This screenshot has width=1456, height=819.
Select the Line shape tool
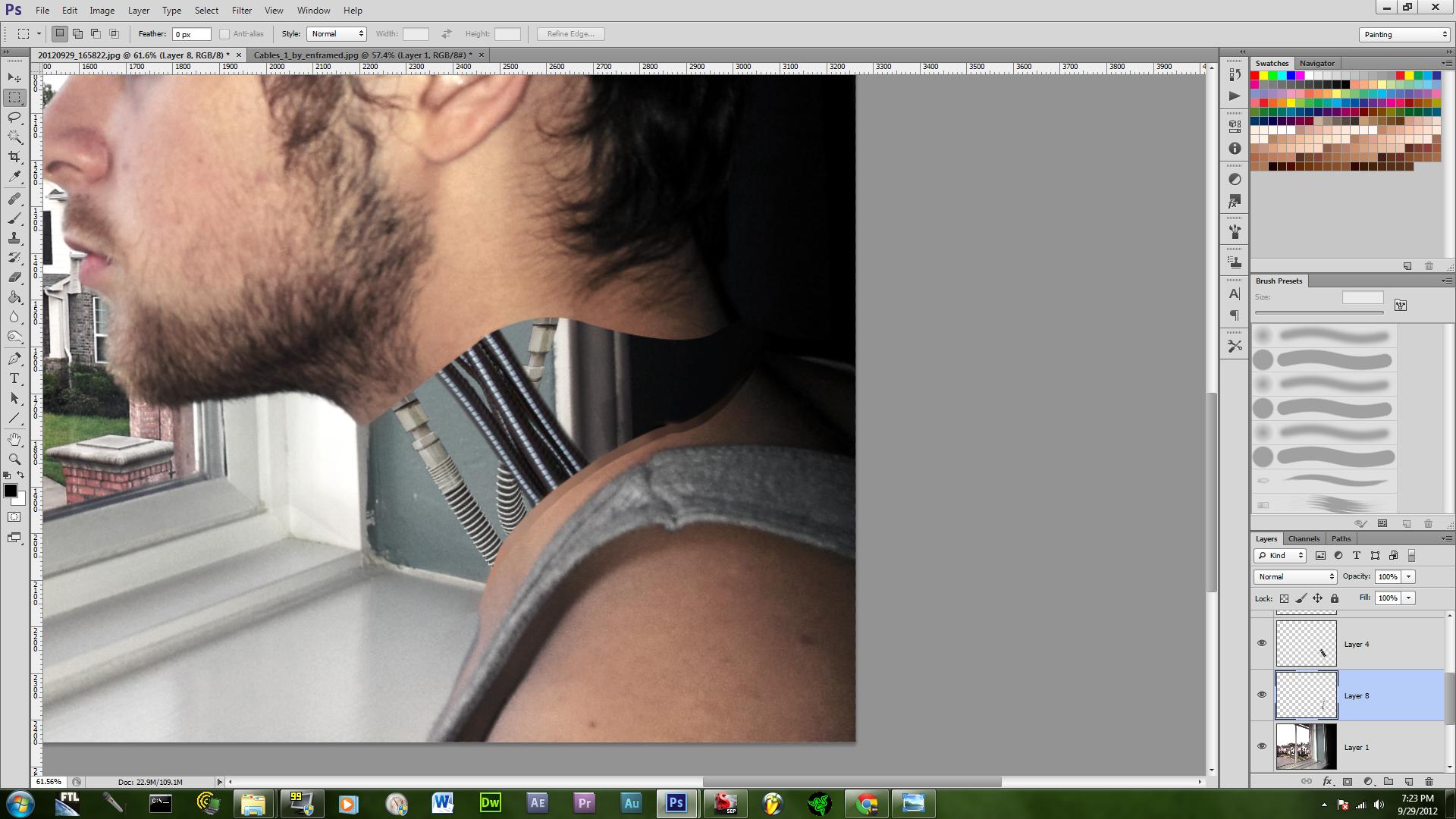(14, 418)
